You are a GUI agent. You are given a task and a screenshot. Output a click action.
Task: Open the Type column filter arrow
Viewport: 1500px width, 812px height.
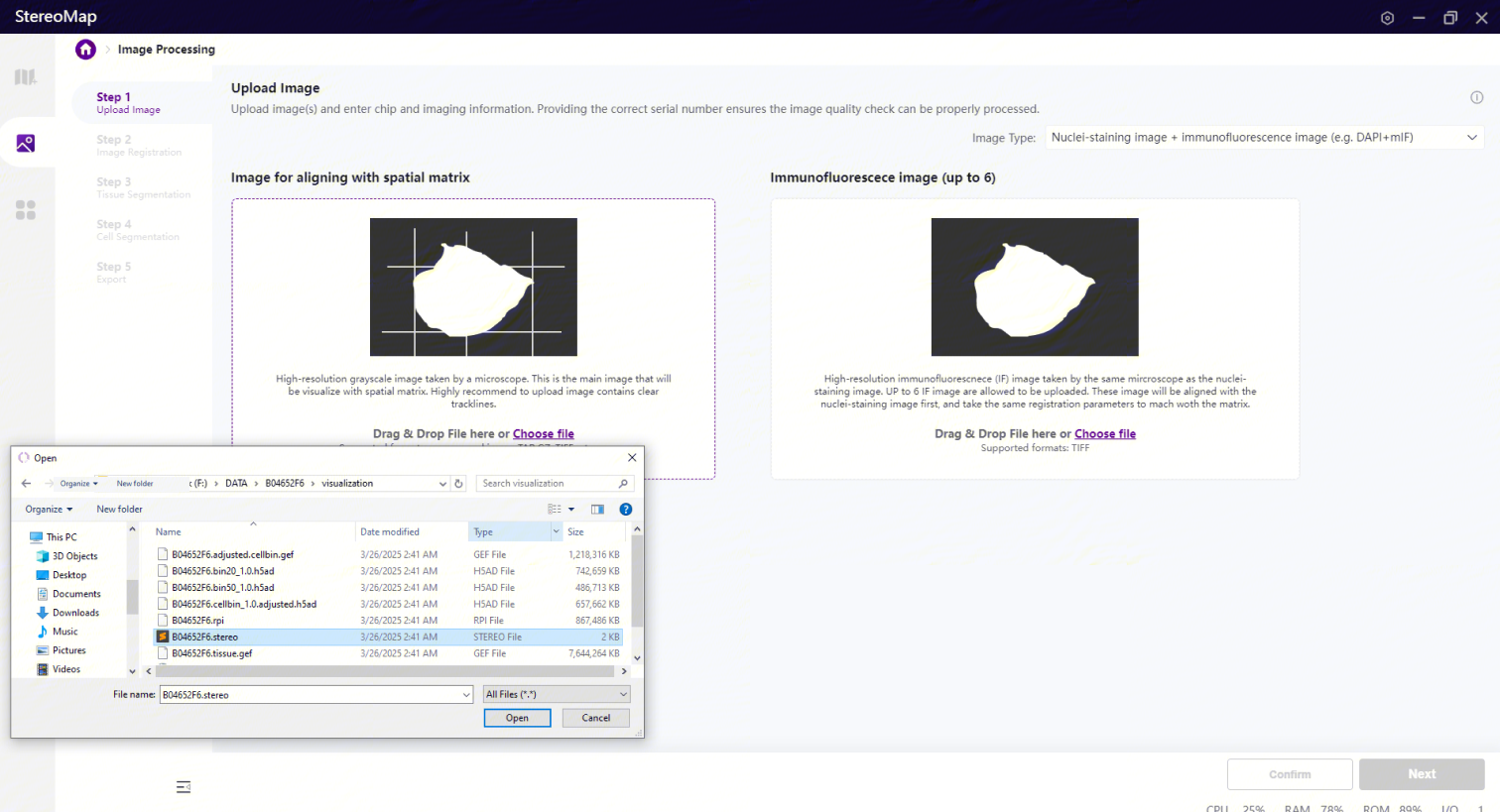pos(556,532)
